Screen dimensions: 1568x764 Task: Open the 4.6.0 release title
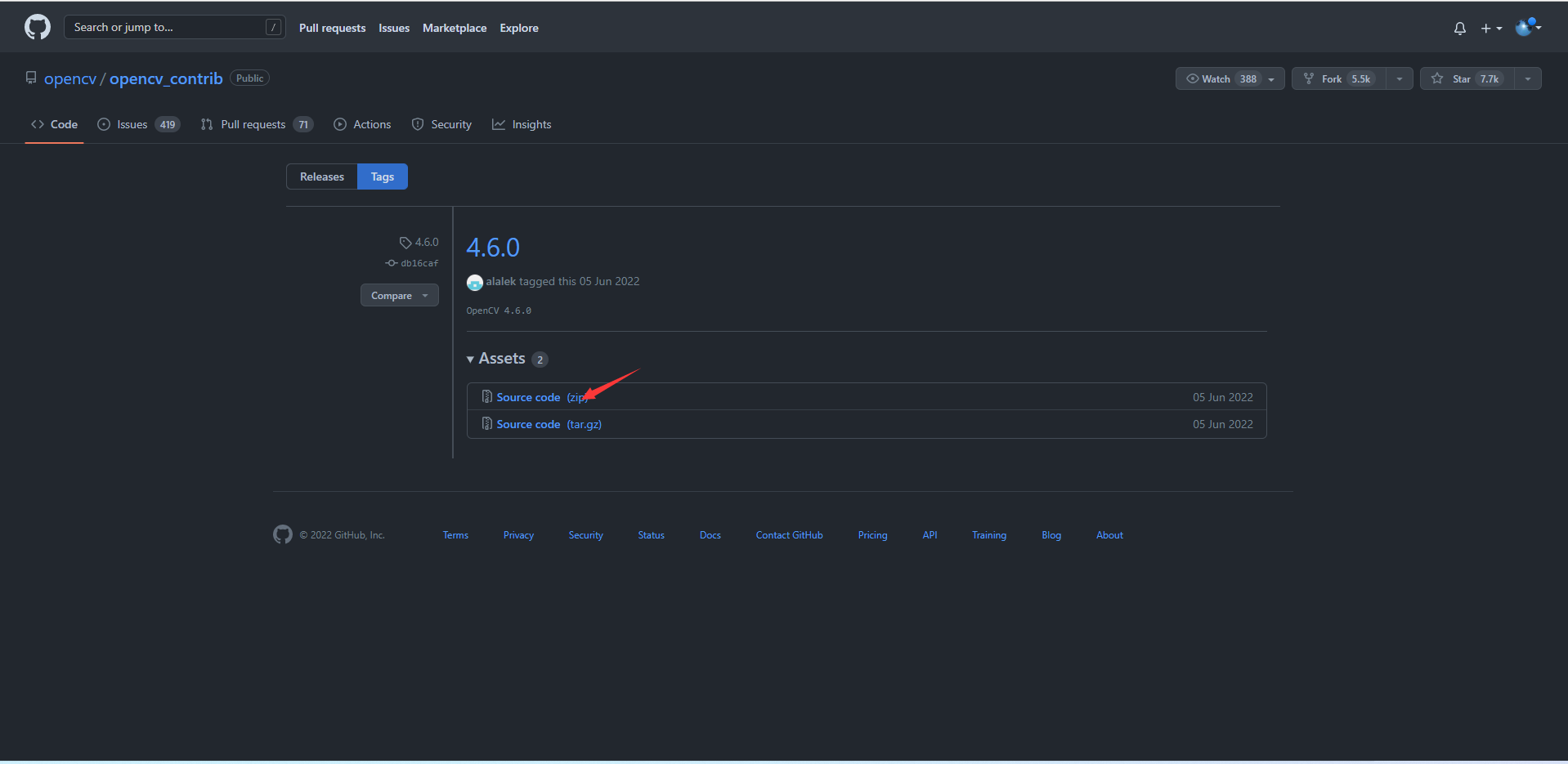(493, 247)
